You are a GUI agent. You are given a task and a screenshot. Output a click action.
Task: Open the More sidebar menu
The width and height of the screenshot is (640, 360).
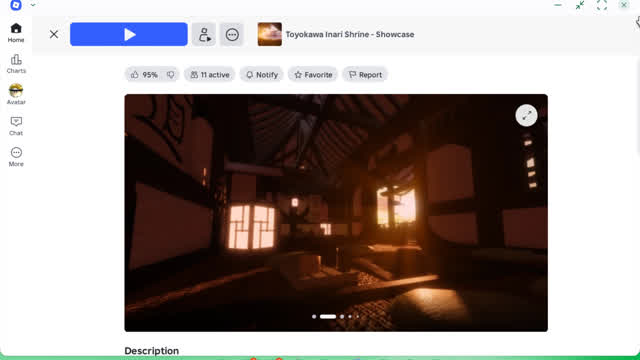pyautogui.click(x=16, y=157)
